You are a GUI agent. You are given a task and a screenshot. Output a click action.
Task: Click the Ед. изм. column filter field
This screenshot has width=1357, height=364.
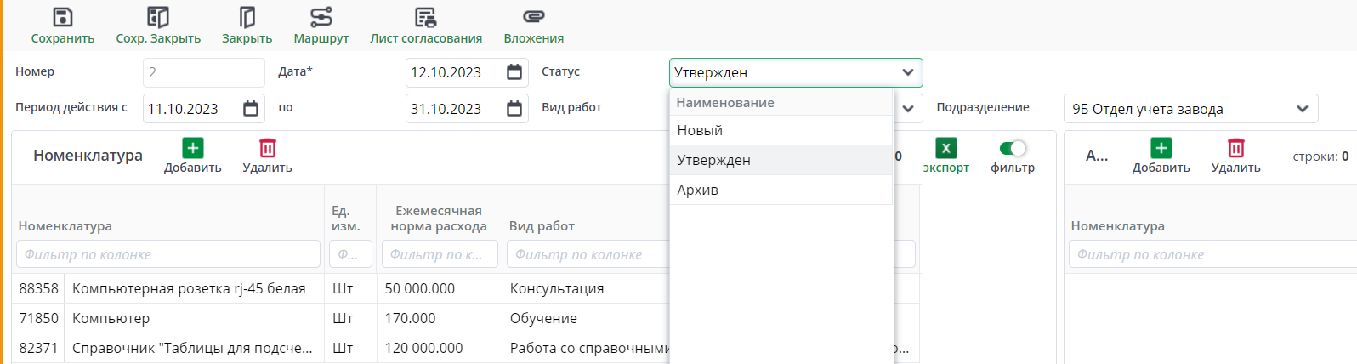pyautogui.click(x=351, y=255)
